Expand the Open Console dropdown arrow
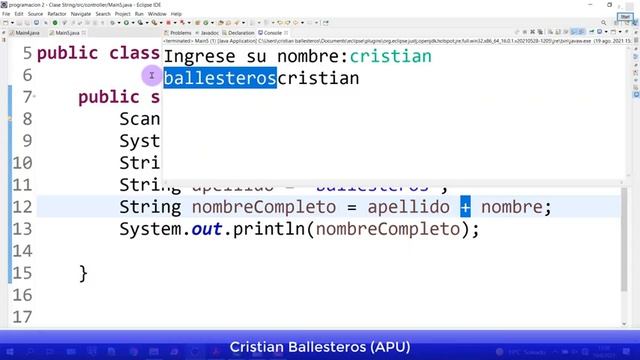 pos(620,32)
